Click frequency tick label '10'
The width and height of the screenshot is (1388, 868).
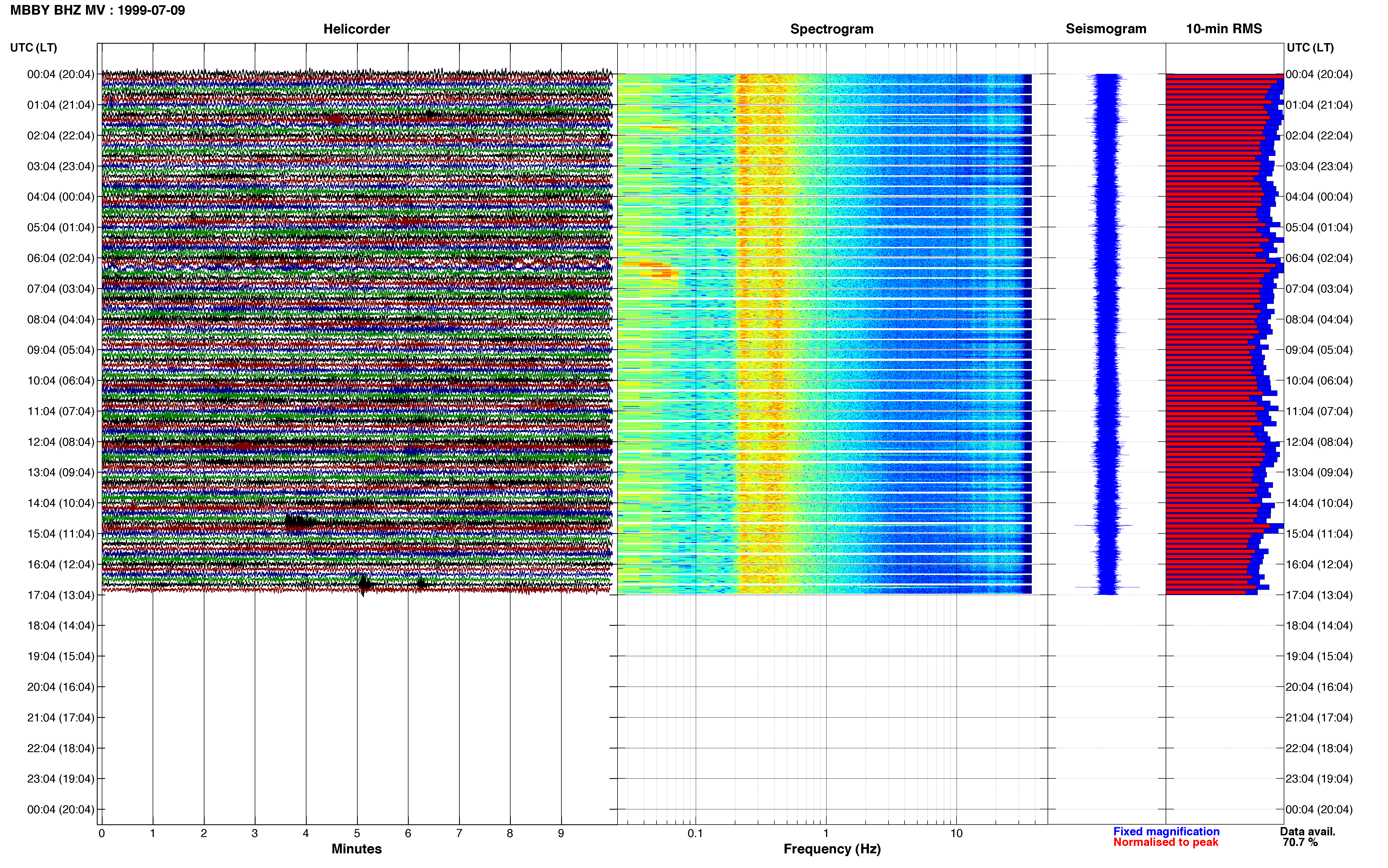956,833
